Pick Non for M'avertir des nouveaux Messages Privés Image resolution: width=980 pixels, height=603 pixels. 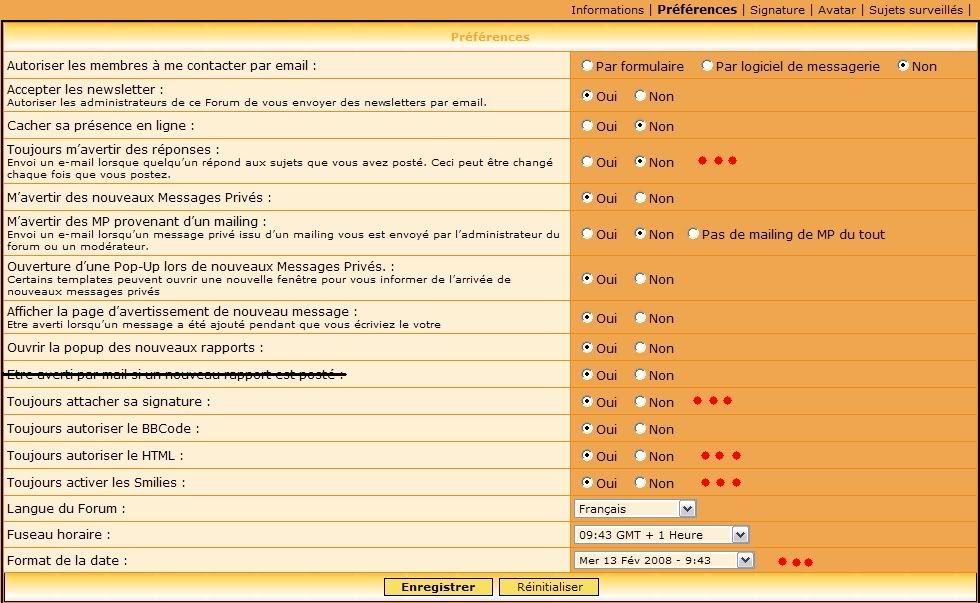[640, 197]
